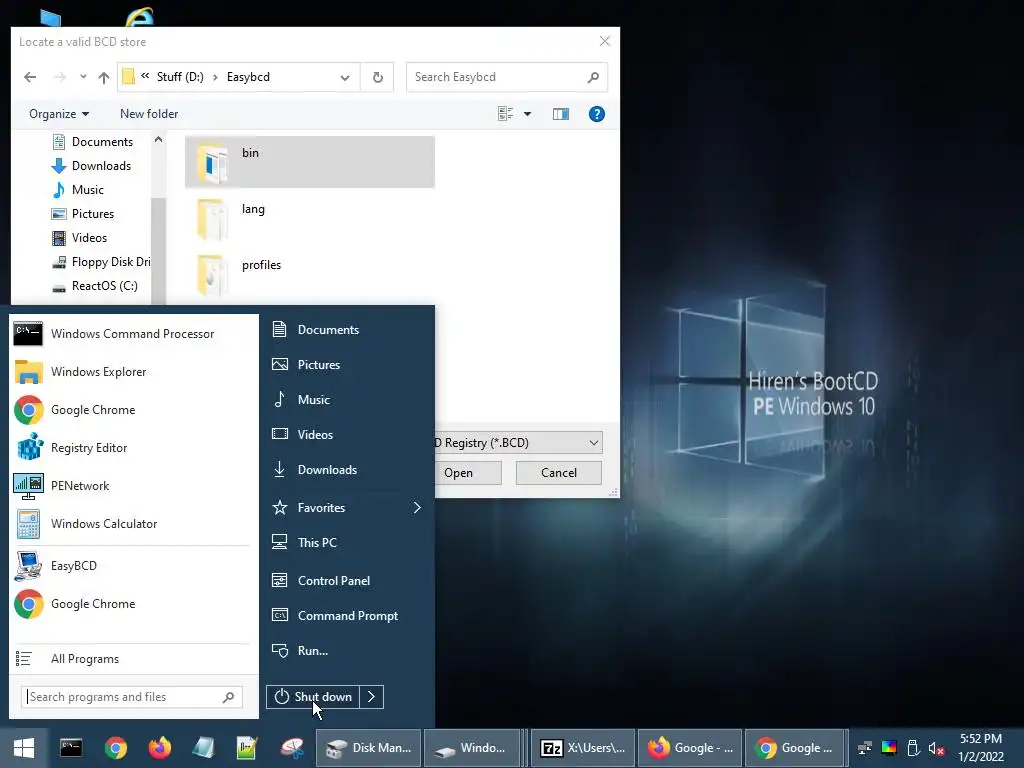Viewport: 1024px width, 768px height.
Task: Switch to Disk Man... taskbar window
Action: (x=368, y=748)
